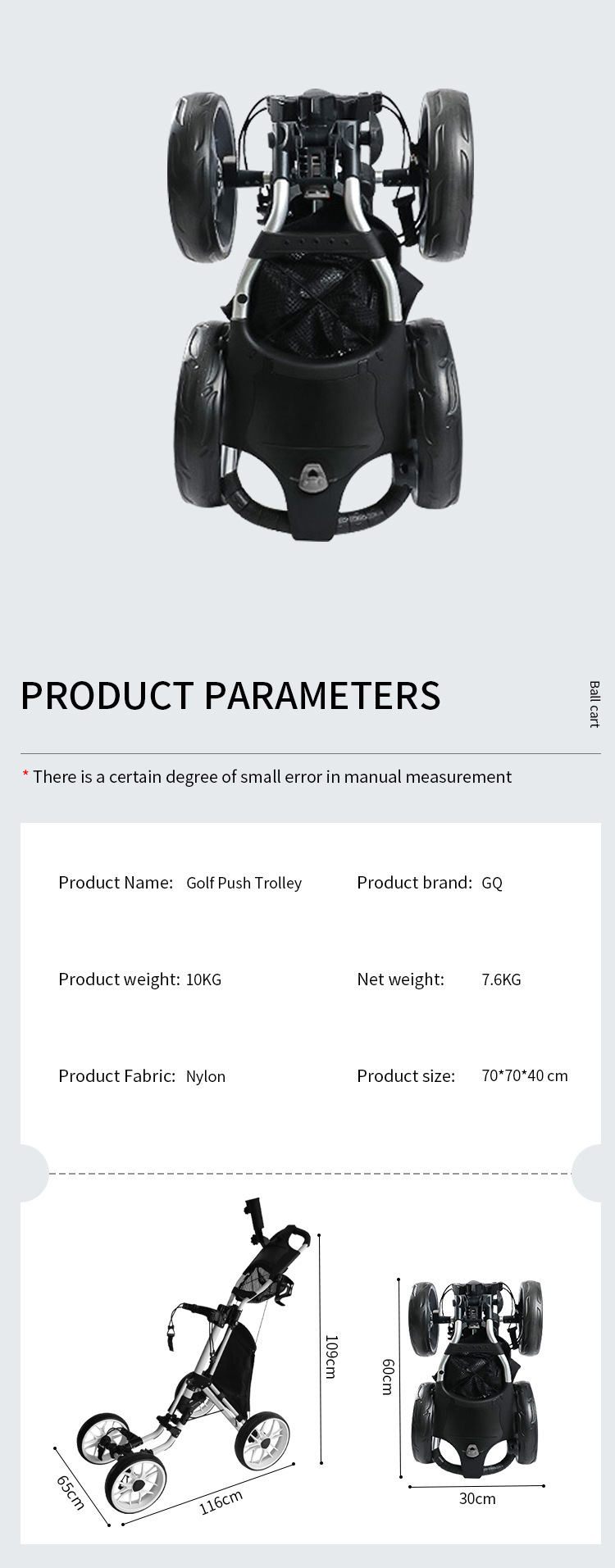615x1568 pixels.
Task: Click the "60cm" folded height label
Action: [x=387, y=1377]
